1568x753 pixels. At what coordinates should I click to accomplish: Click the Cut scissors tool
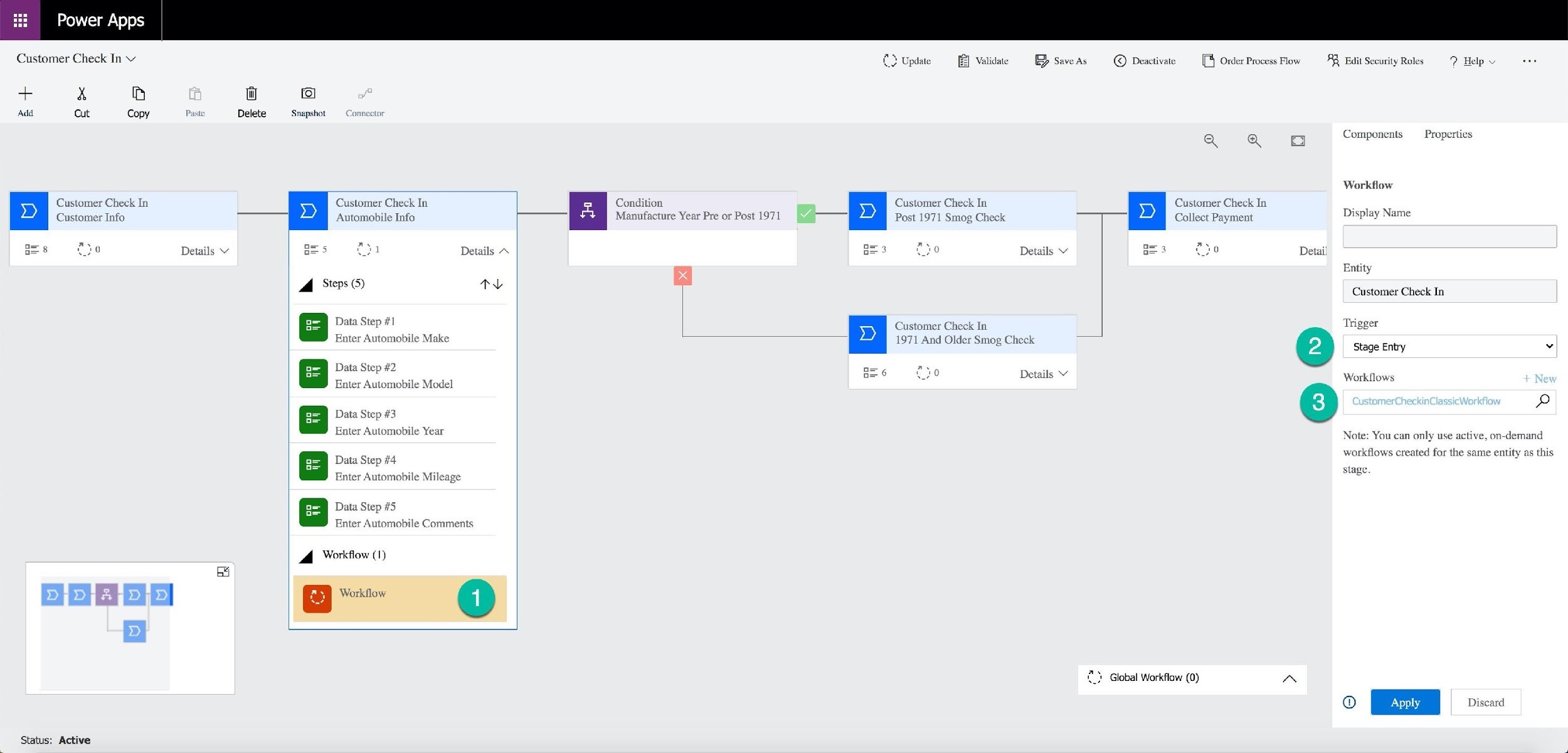82,94
